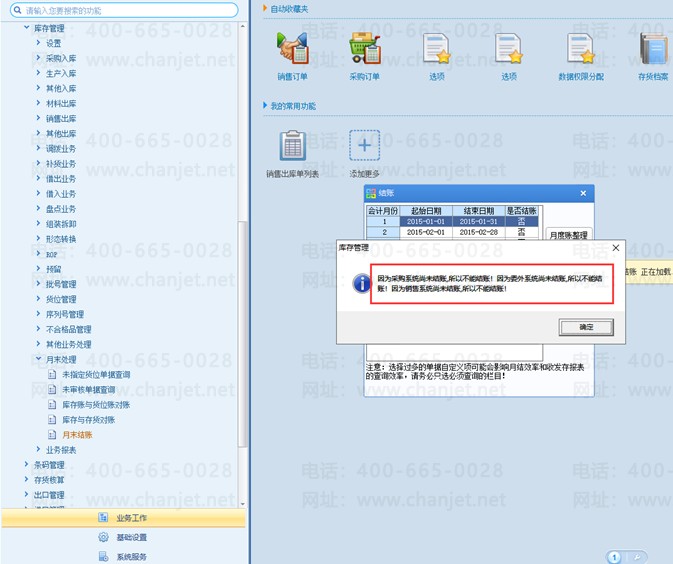Viewport: 673px width, 564px height.
Task: Click the round page 1 indicator icon
Action: click(614, 557)
